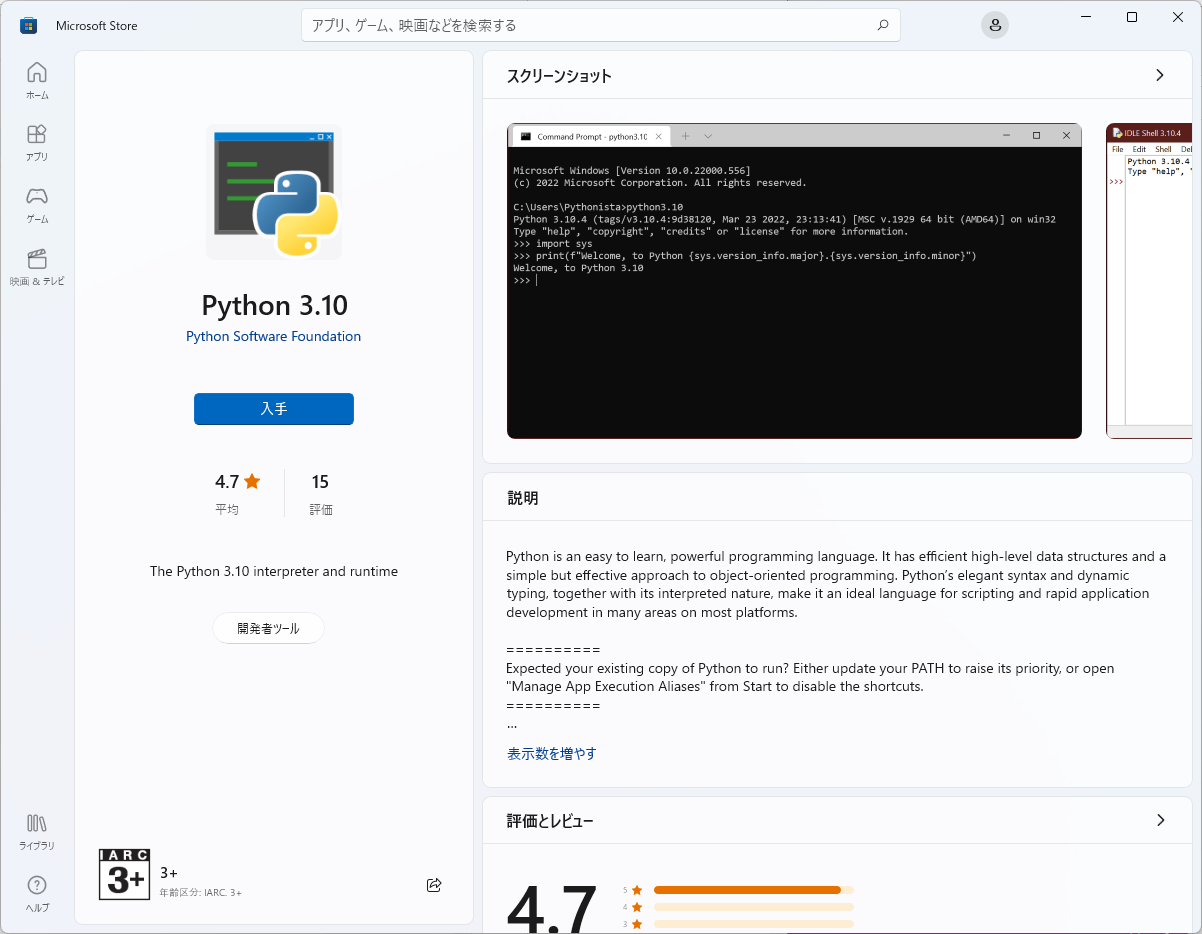Expand ratings and reviews (評価とレビュー) chevron
This screenshot has height=934, width=1202.
1160,820
